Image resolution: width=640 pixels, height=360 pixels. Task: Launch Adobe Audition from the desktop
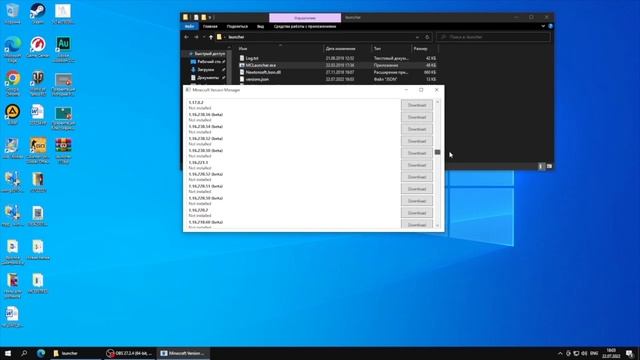pyautogui.click(x=63, y=49)
